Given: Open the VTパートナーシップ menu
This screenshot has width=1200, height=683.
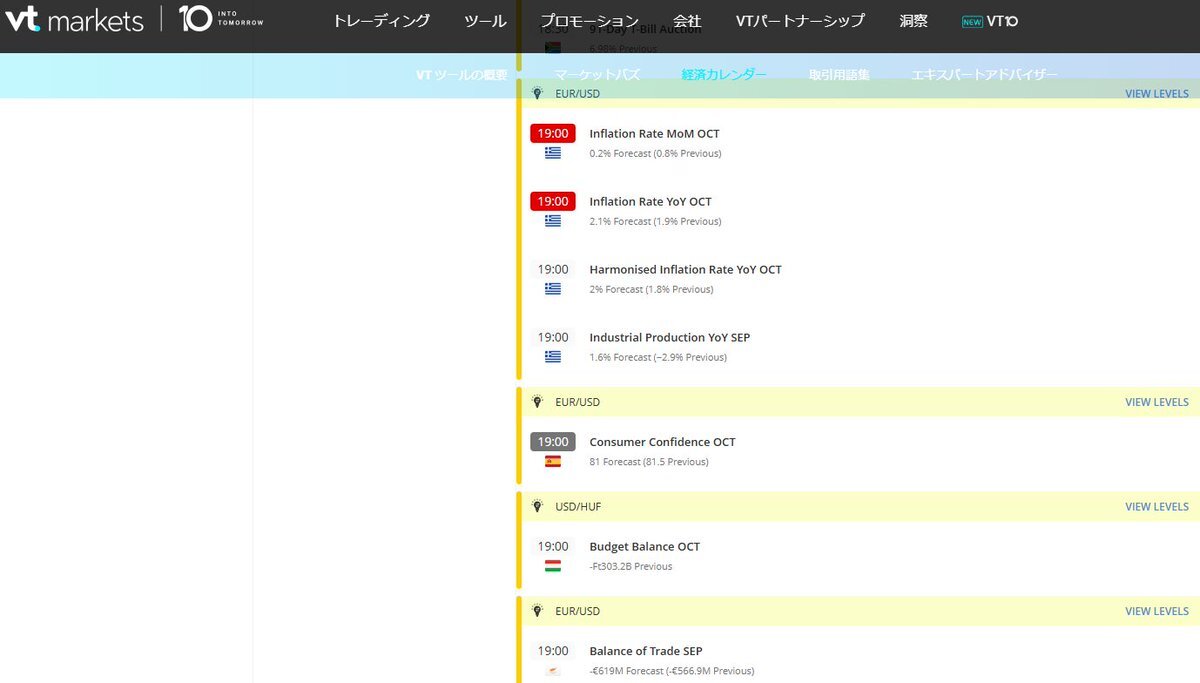Looking at the screenshot, I should pyautogui.click(x=800, y=21).
